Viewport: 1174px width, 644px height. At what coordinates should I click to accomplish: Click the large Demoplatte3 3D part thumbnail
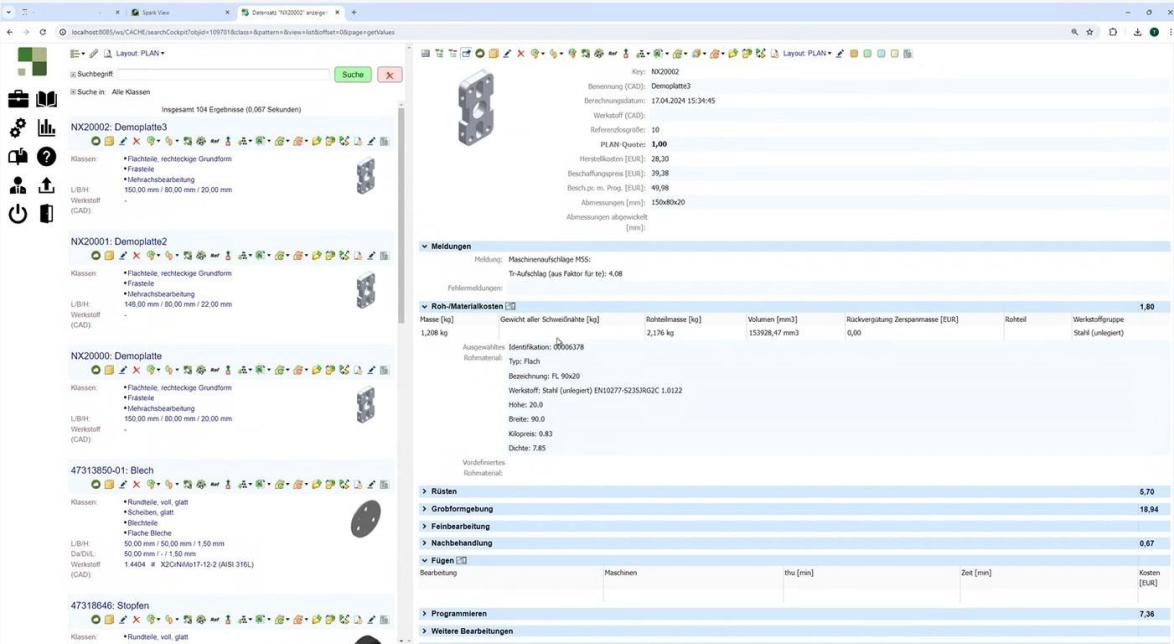pyautogui.click(x=475, y=107)
